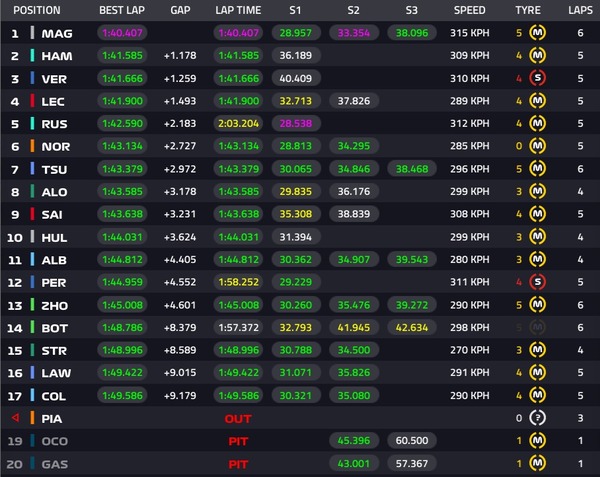
Task: Click the red PIT status for GAS
Action: pyautogui.click(x=238, y=464)
